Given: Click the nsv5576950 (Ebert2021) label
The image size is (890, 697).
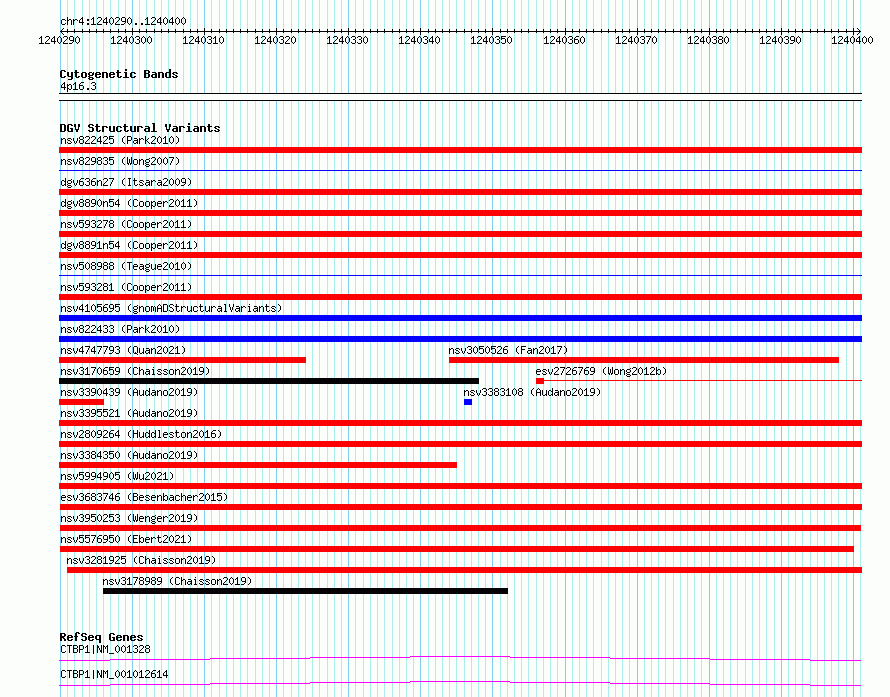Looking at the screenshot, I should tap(126, 539).
